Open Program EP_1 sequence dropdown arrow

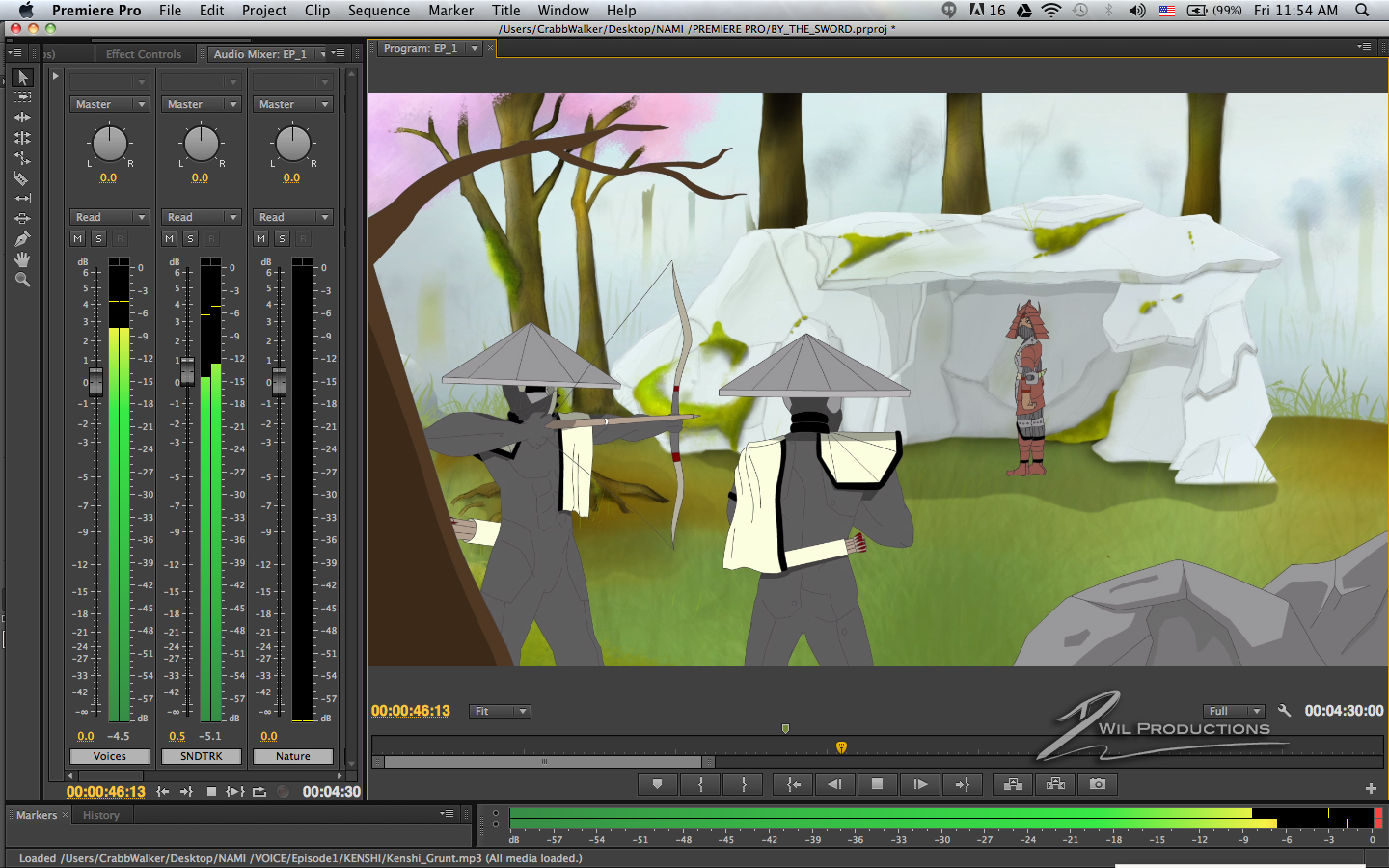(475, 48)
